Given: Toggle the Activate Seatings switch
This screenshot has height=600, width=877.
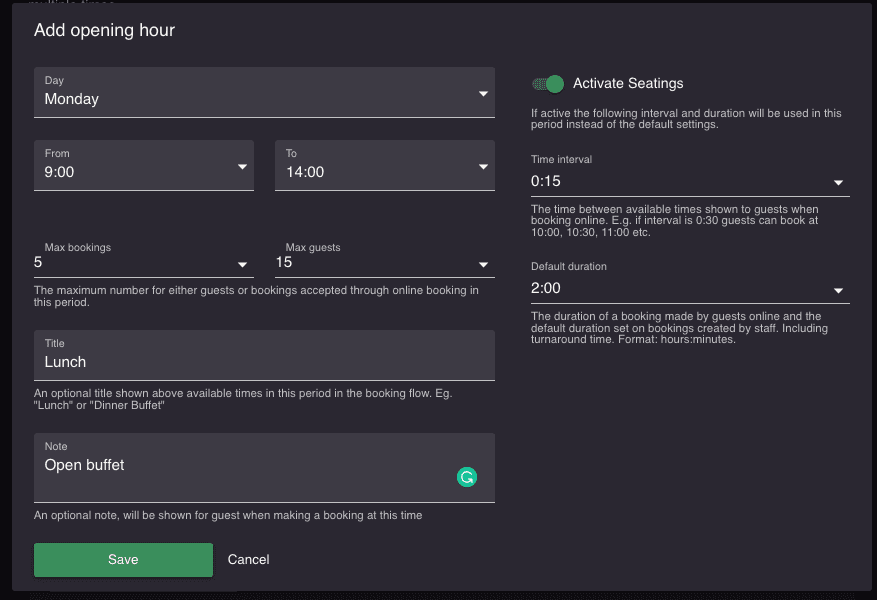Looking at the screenshot, I should pos(548,84).
